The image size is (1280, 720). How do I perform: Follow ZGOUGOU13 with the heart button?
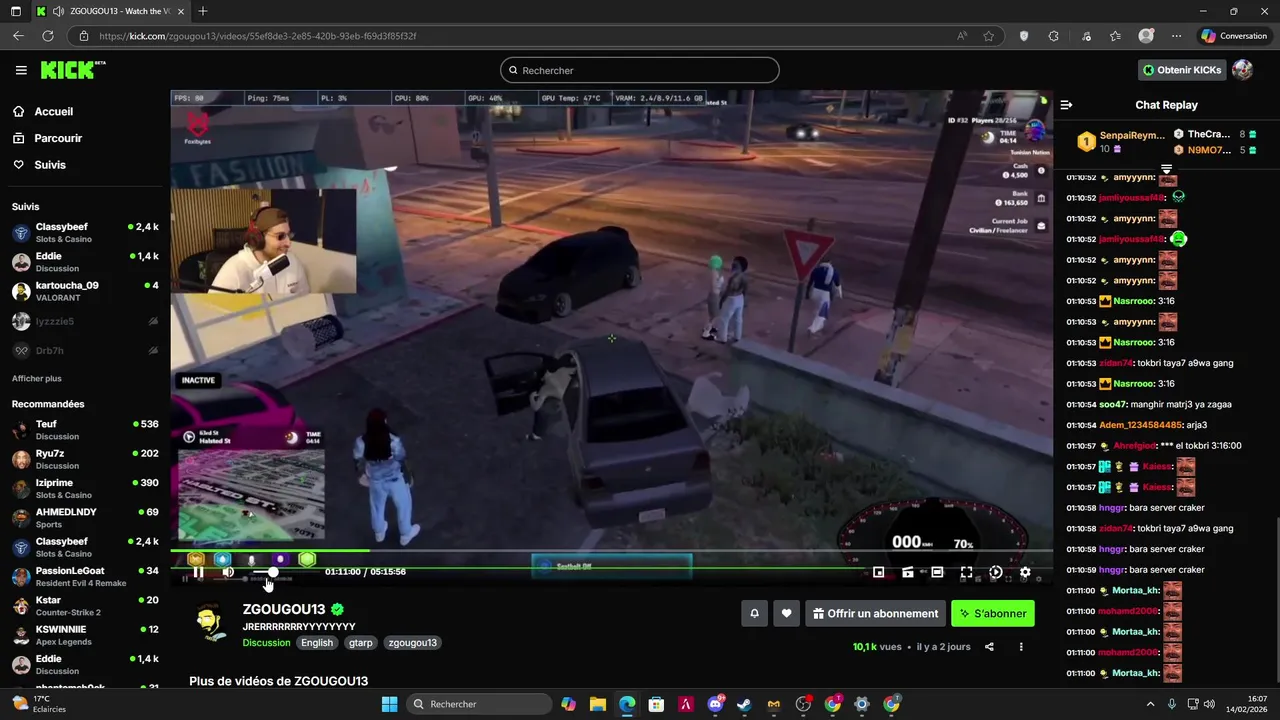click(x=787, y=613)
